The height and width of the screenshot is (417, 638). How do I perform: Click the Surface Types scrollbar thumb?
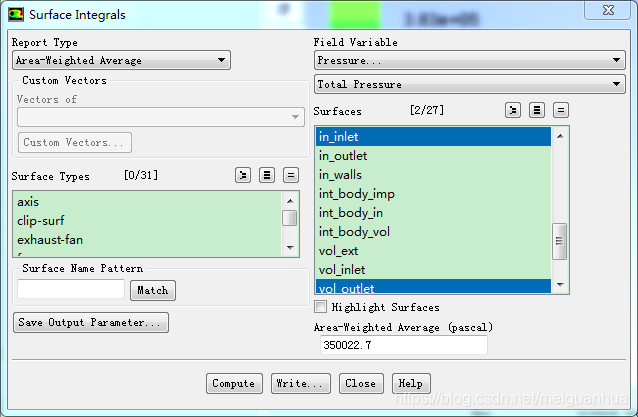click(290, 218)
